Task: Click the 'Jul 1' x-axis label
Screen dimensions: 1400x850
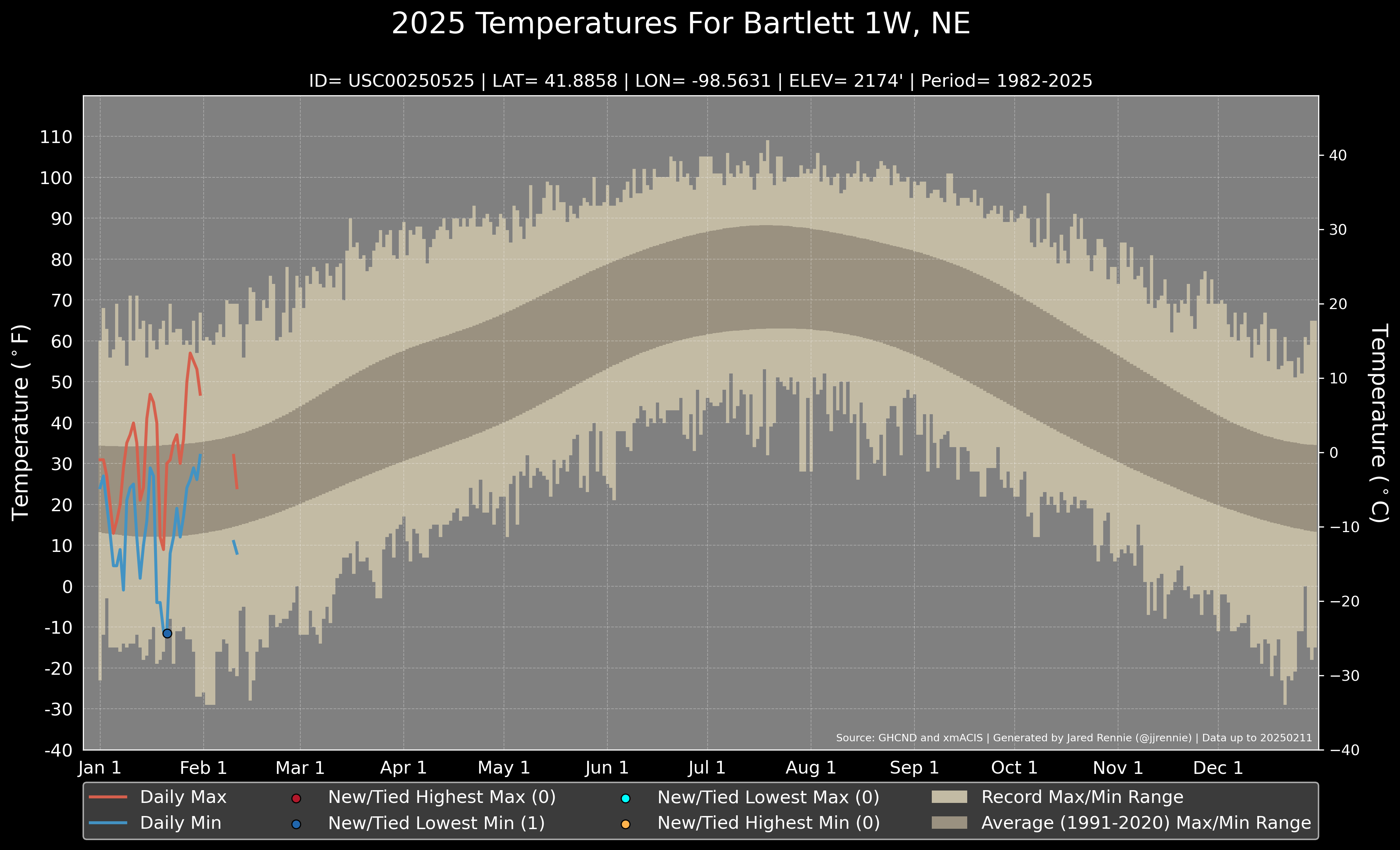Action: click(x=707, y=768)
